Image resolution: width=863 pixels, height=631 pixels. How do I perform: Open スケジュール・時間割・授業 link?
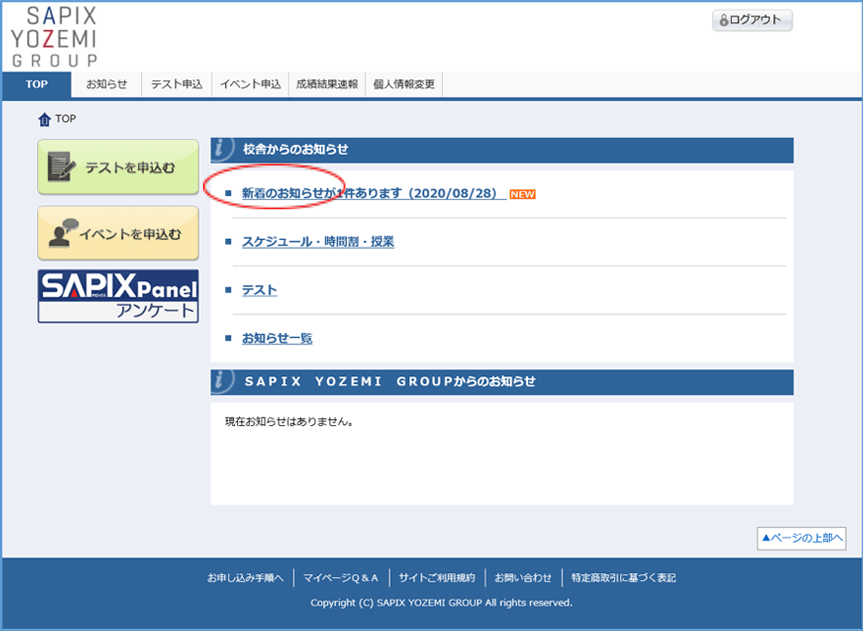point(317,242)
